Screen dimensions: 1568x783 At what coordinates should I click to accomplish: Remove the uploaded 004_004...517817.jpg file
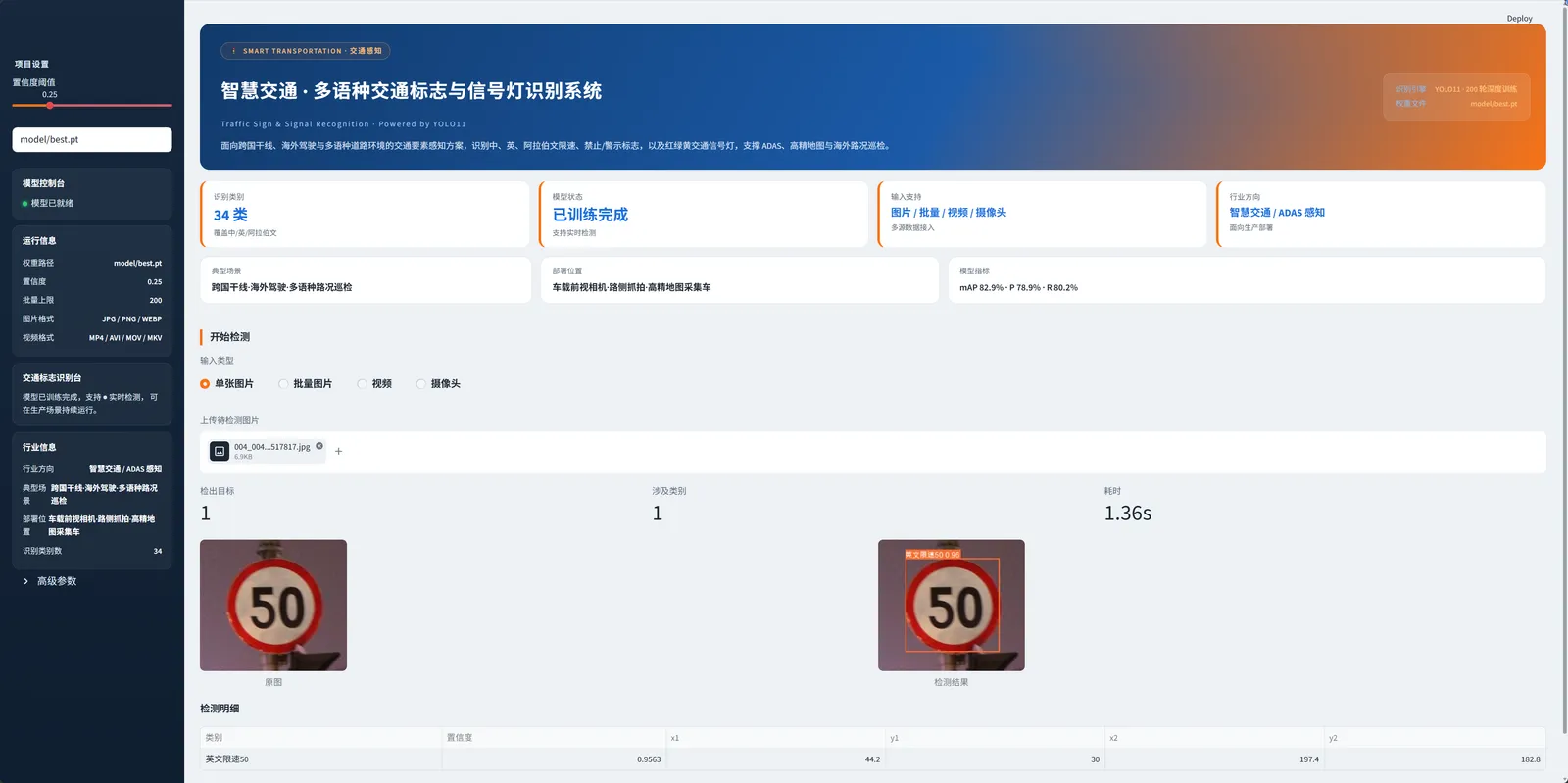(319, 446)
